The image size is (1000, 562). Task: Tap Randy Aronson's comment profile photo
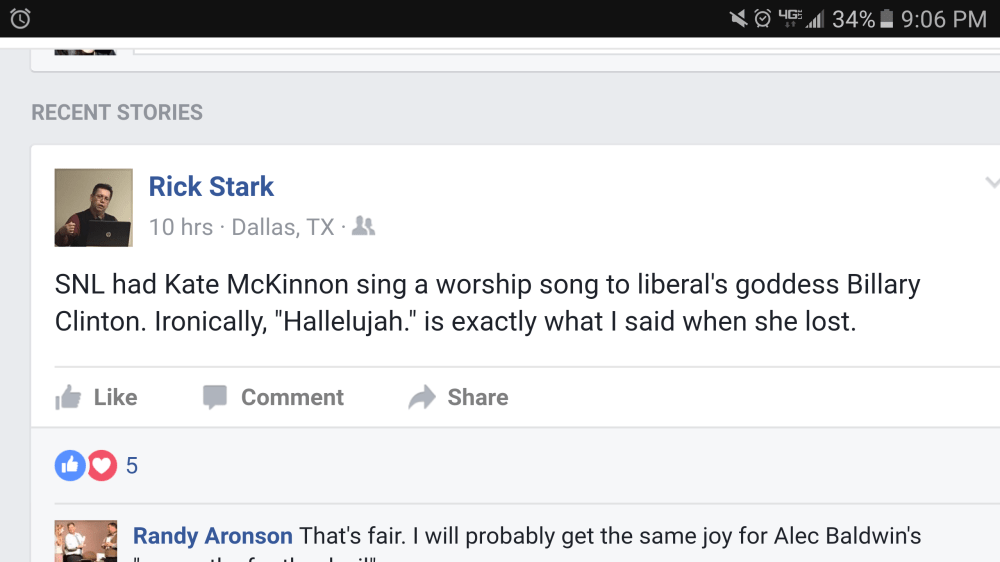pyautogui.click(x=85, y=541)
